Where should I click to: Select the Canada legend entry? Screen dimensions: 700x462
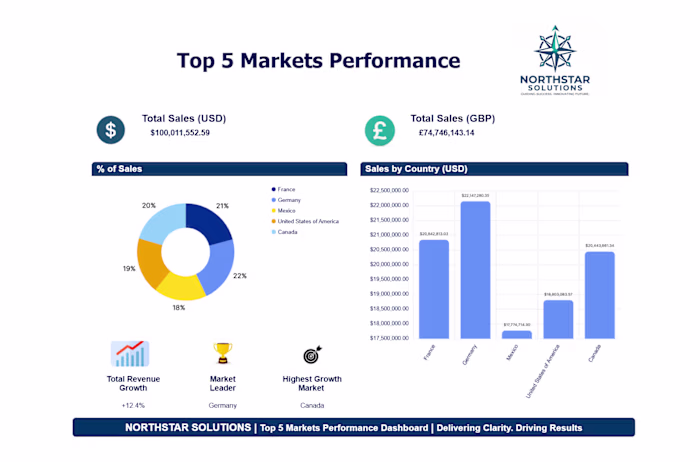coord(284,232)
